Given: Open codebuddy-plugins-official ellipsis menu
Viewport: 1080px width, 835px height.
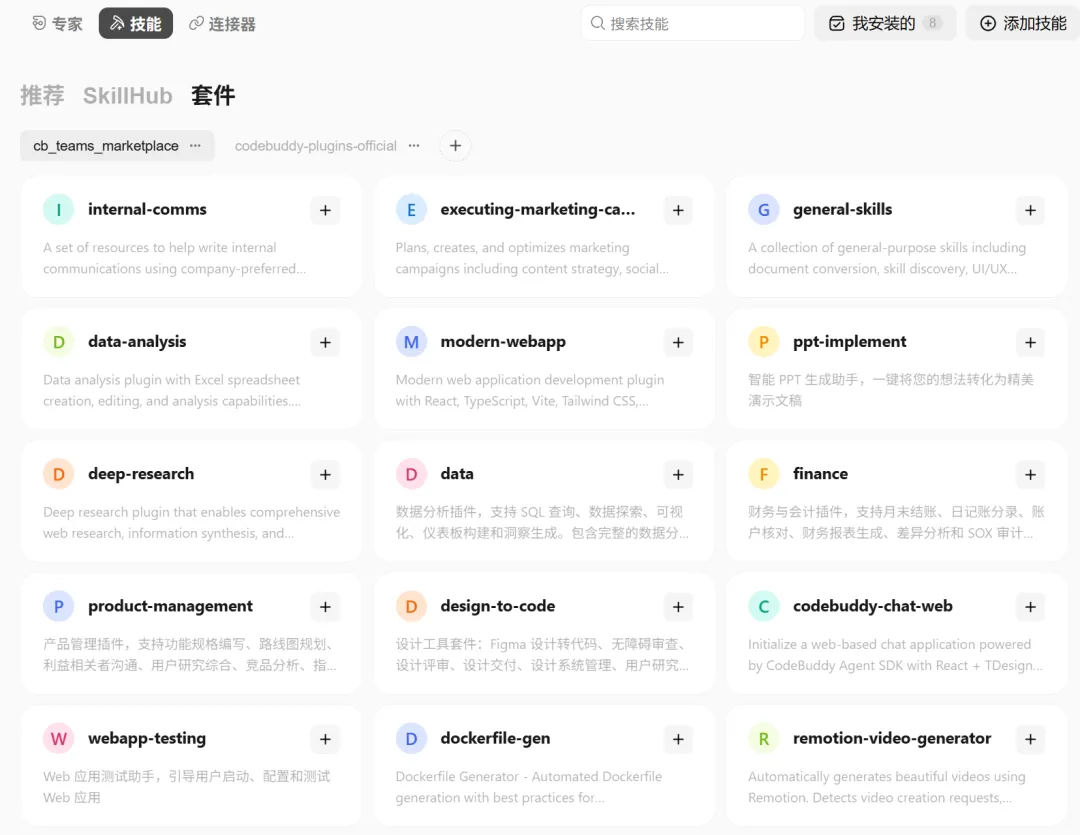Looking at the screenshot, I should 414,146.
